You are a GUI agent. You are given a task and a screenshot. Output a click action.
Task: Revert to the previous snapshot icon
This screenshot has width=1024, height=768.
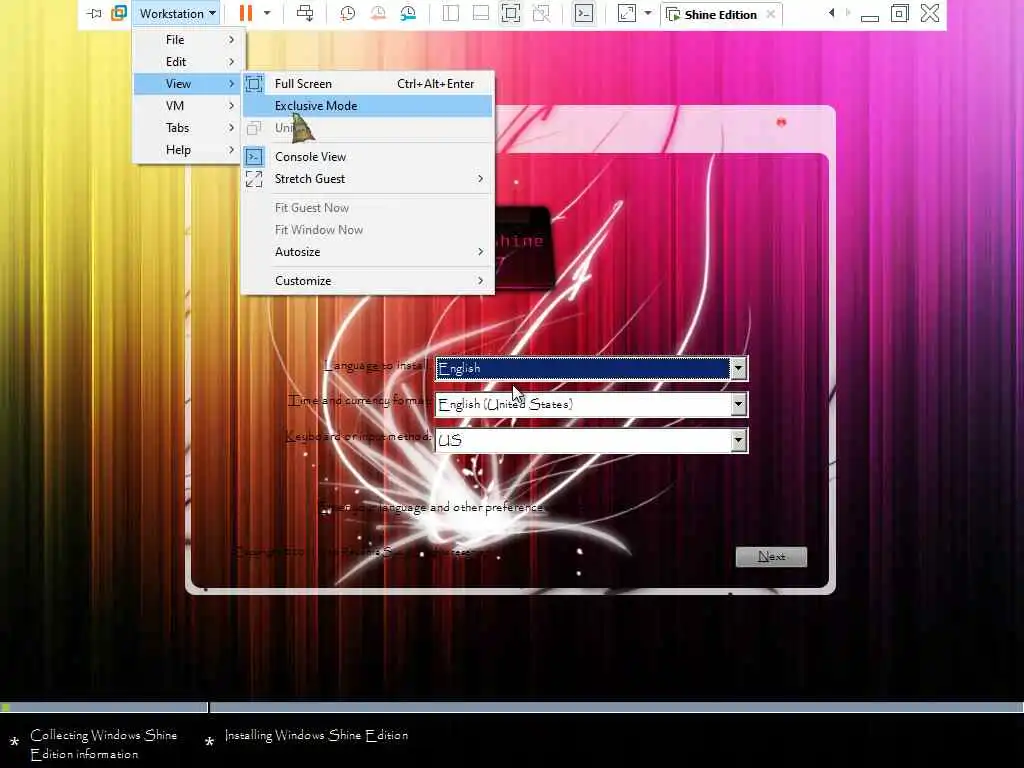pyautogui.click(x=377, y=13)
